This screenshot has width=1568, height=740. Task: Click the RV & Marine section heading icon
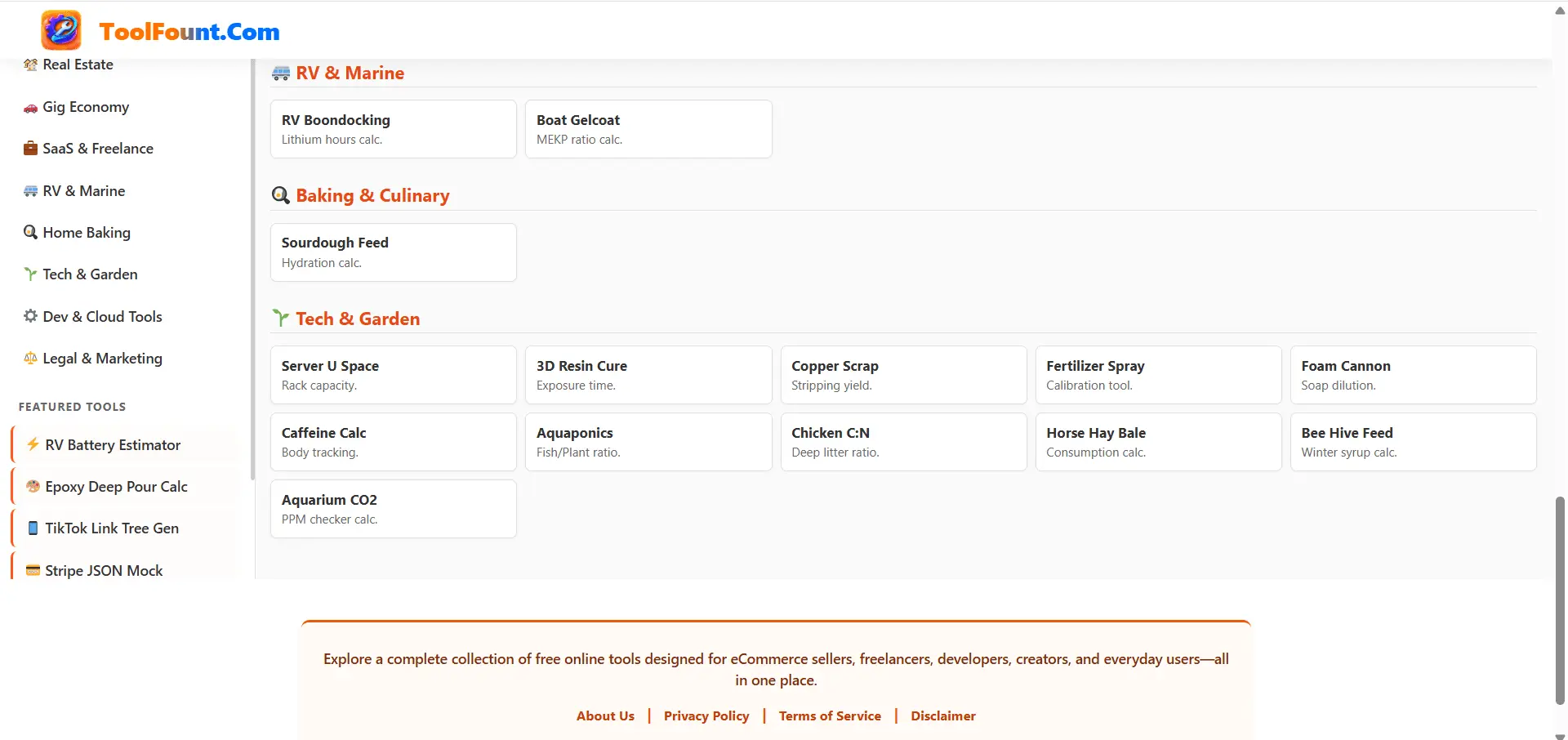pyautogui.click(x=281, y=74)
